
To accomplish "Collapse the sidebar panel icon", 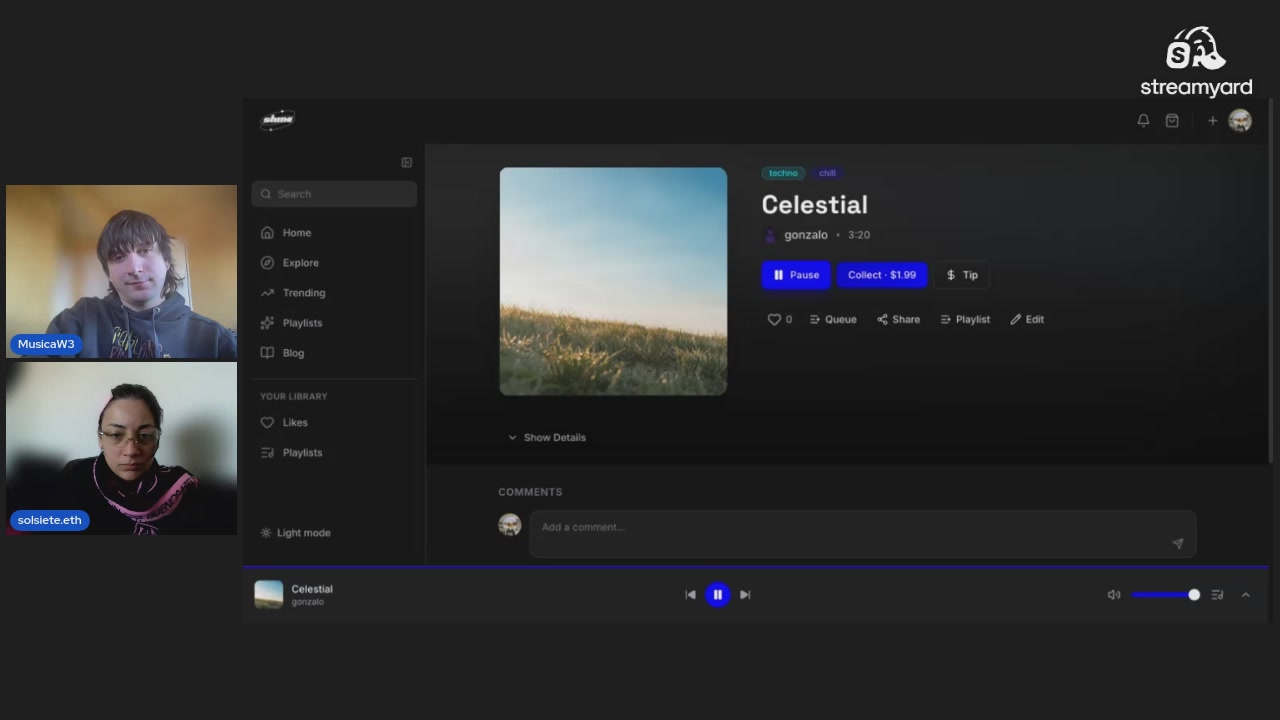I will pyautogui.click(x=407, y=162).
